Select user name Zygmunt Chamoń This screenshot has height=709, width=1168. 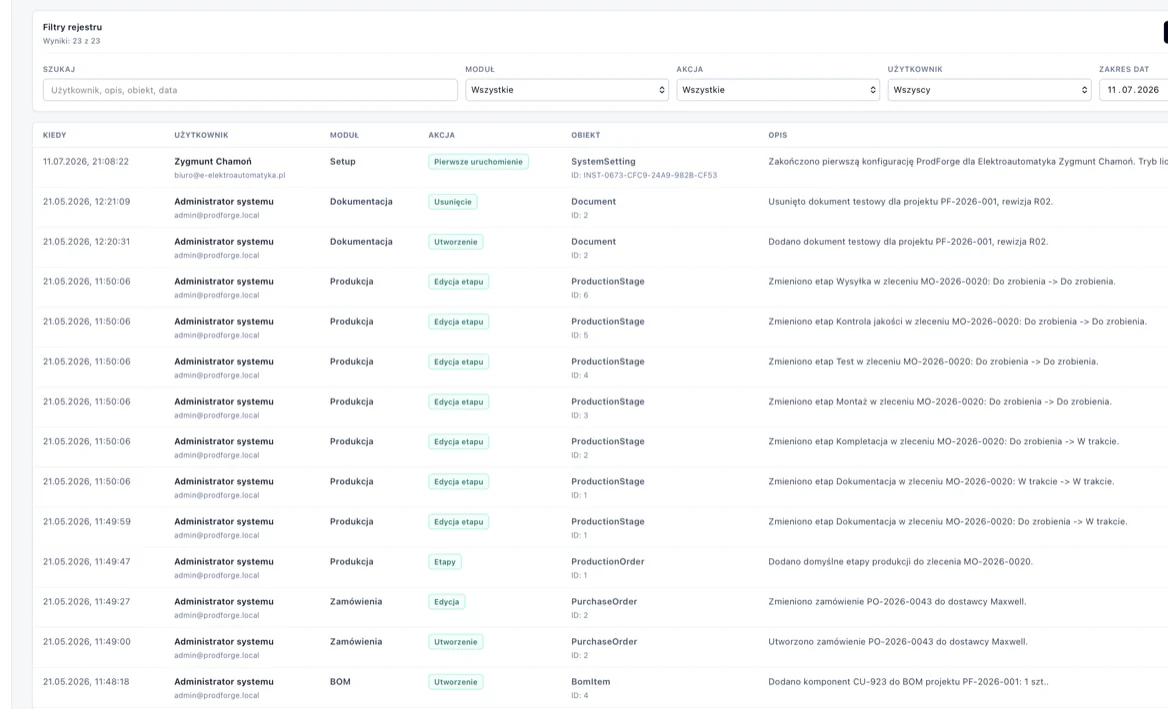click(213, 162)
